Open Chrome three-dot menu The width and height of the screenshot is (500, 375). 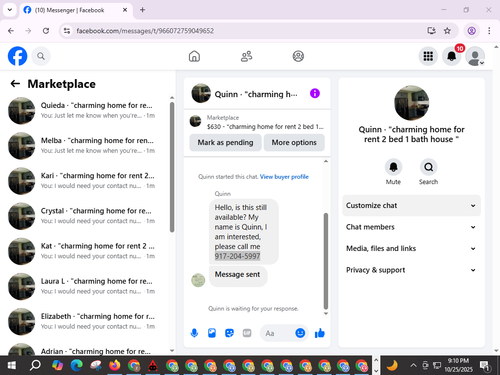489,31
